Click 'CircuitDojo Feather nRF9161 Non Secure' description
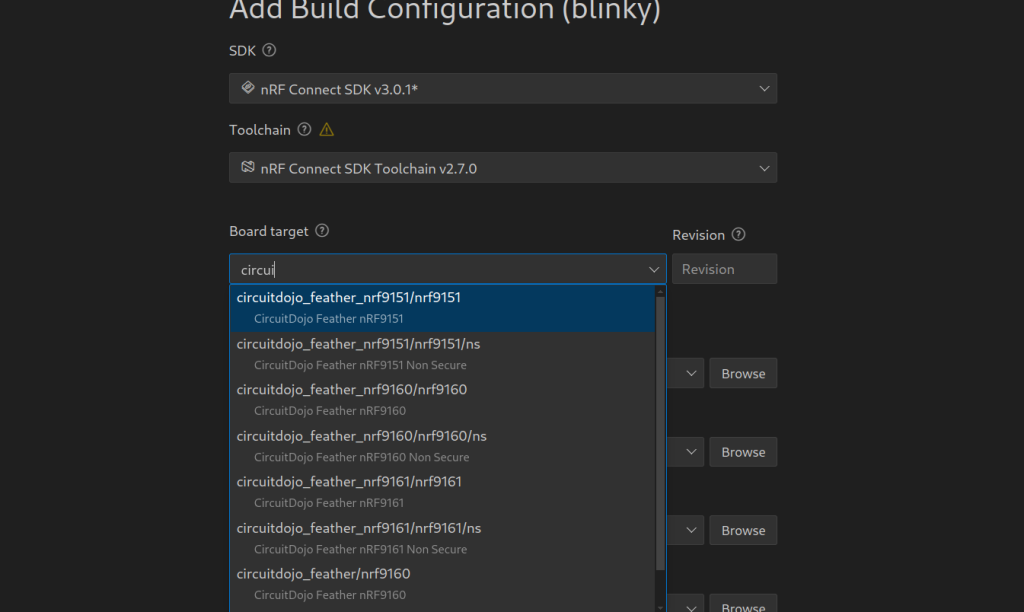Screen dimensions: 1024x612 pyautogui.click(x=360, y=549)
